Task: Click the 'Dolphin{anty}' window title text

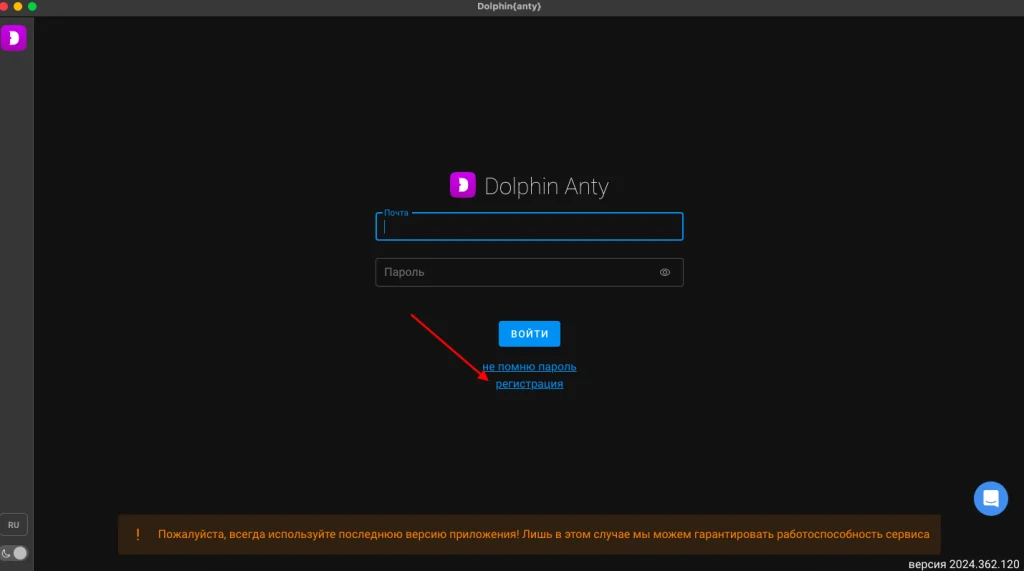Action: (x=509, y=7)
